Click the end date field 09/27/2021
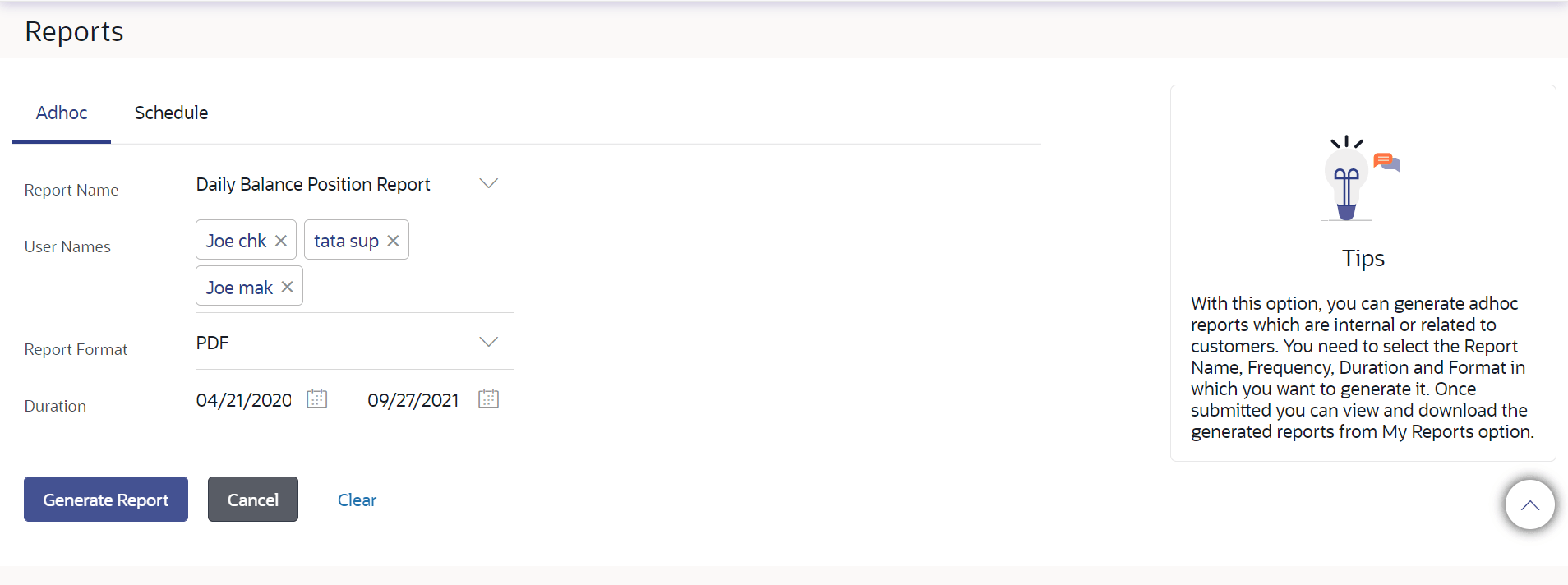 click(413, 401)
